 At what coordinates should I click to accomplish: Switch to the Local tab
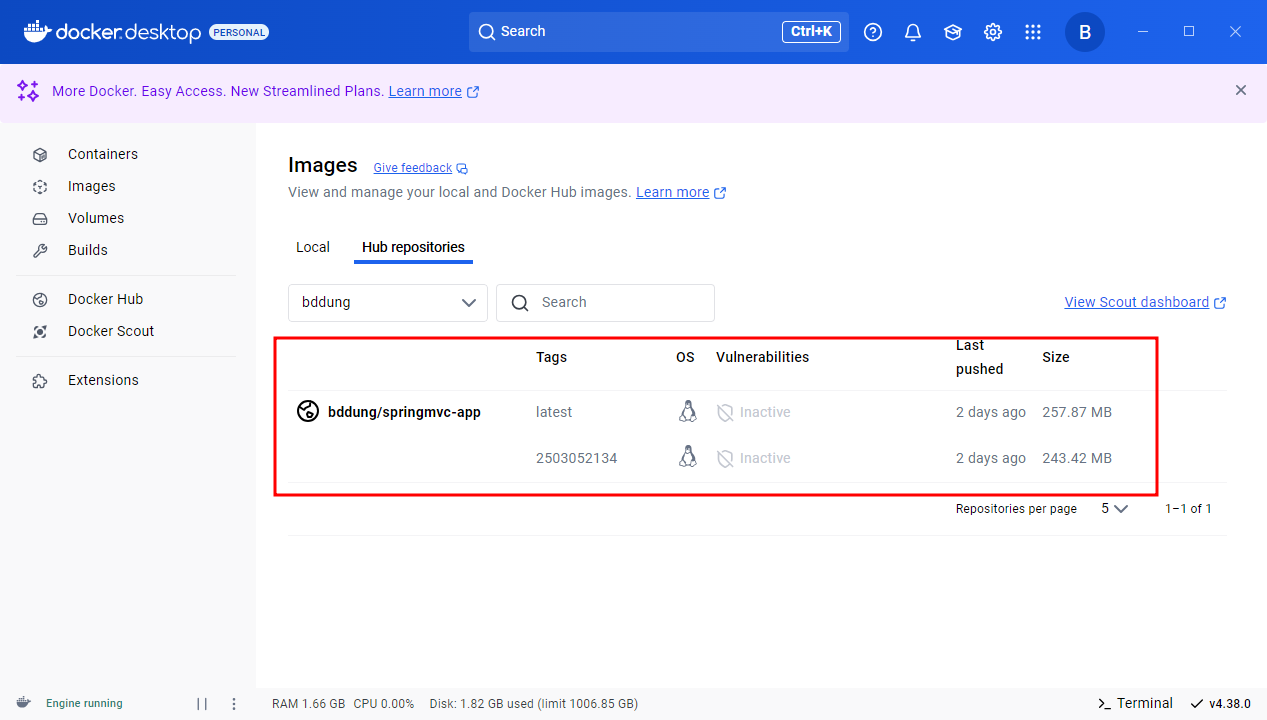(313, 247)
